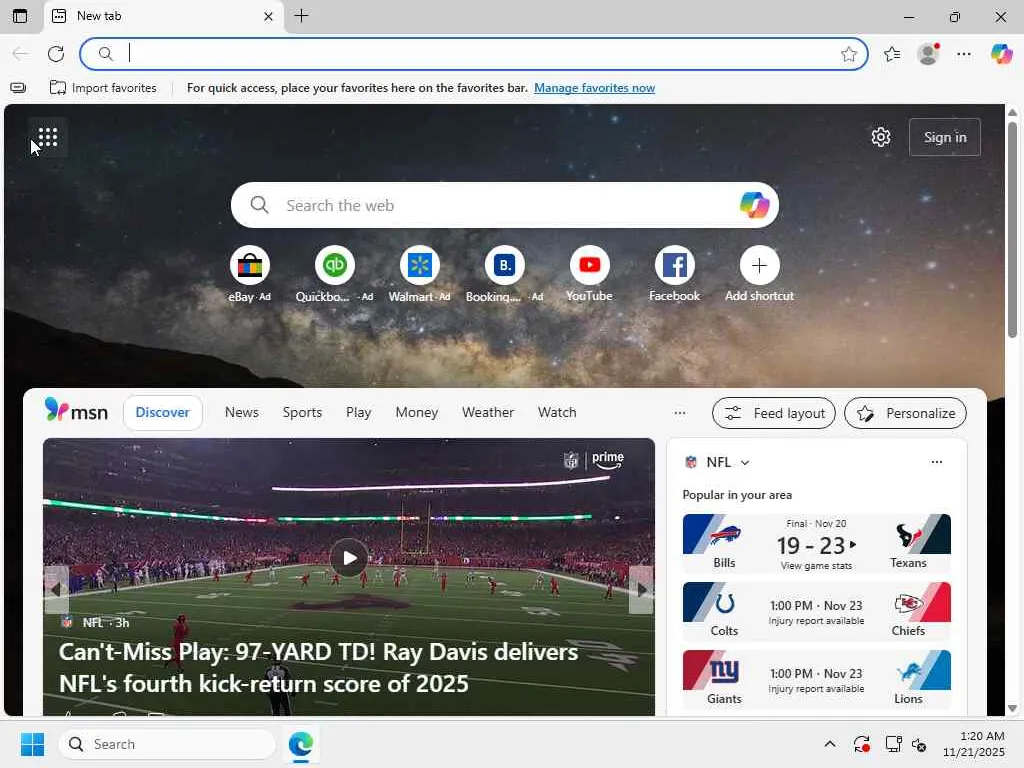
Task: Play the NFL kick-return video
Action: [x=349, y=558]
